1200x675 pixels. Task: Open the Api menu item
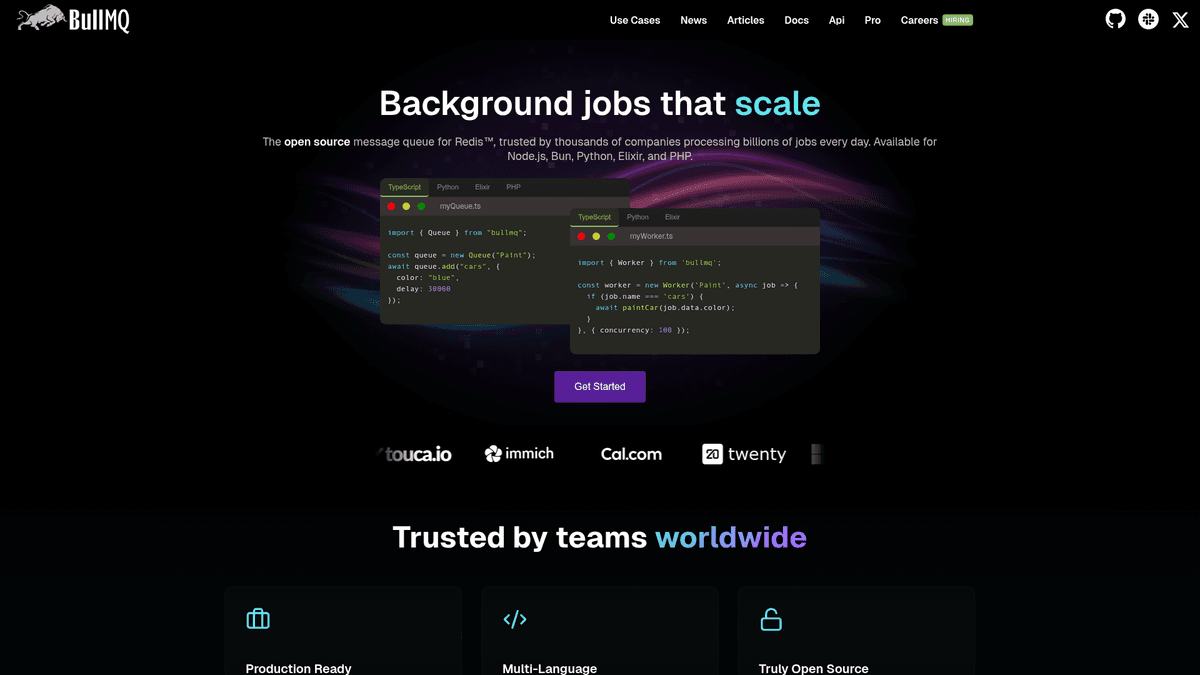tap(836, 20)
